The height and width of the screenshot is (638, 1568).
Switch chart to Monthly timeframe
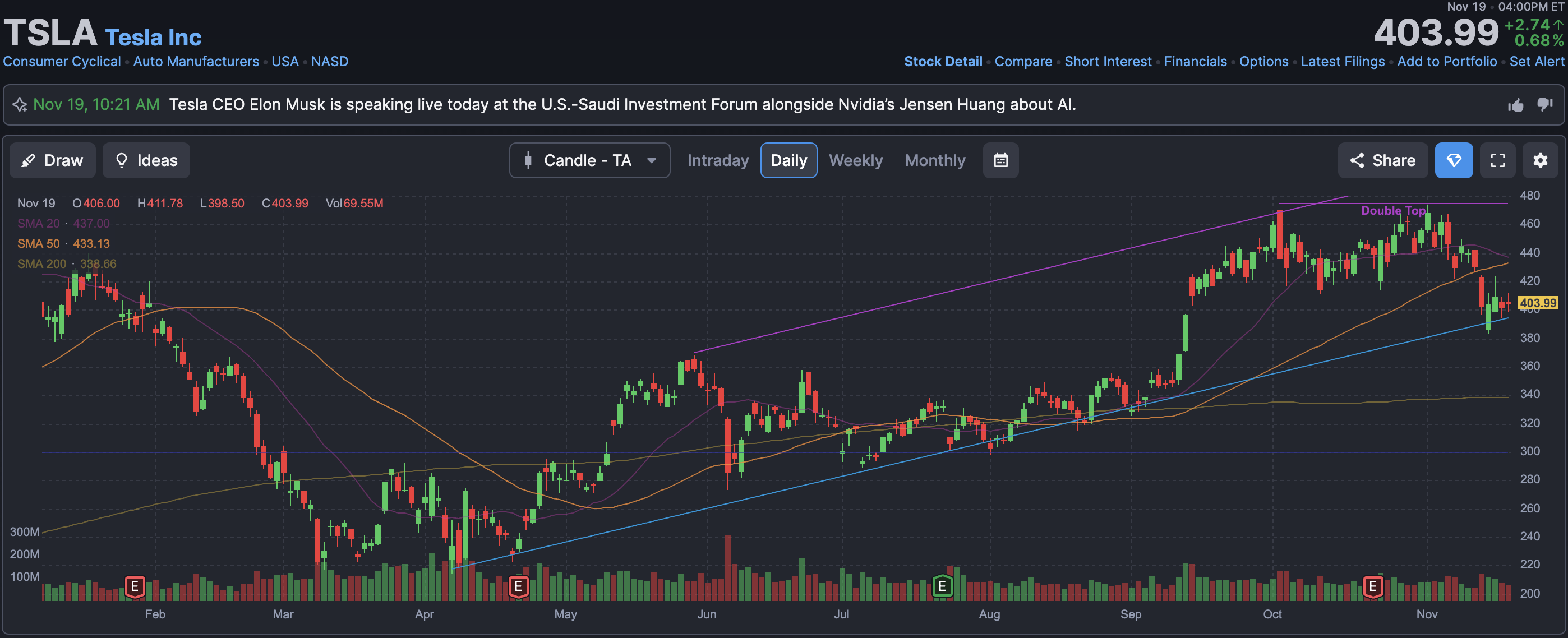(934, 160)
